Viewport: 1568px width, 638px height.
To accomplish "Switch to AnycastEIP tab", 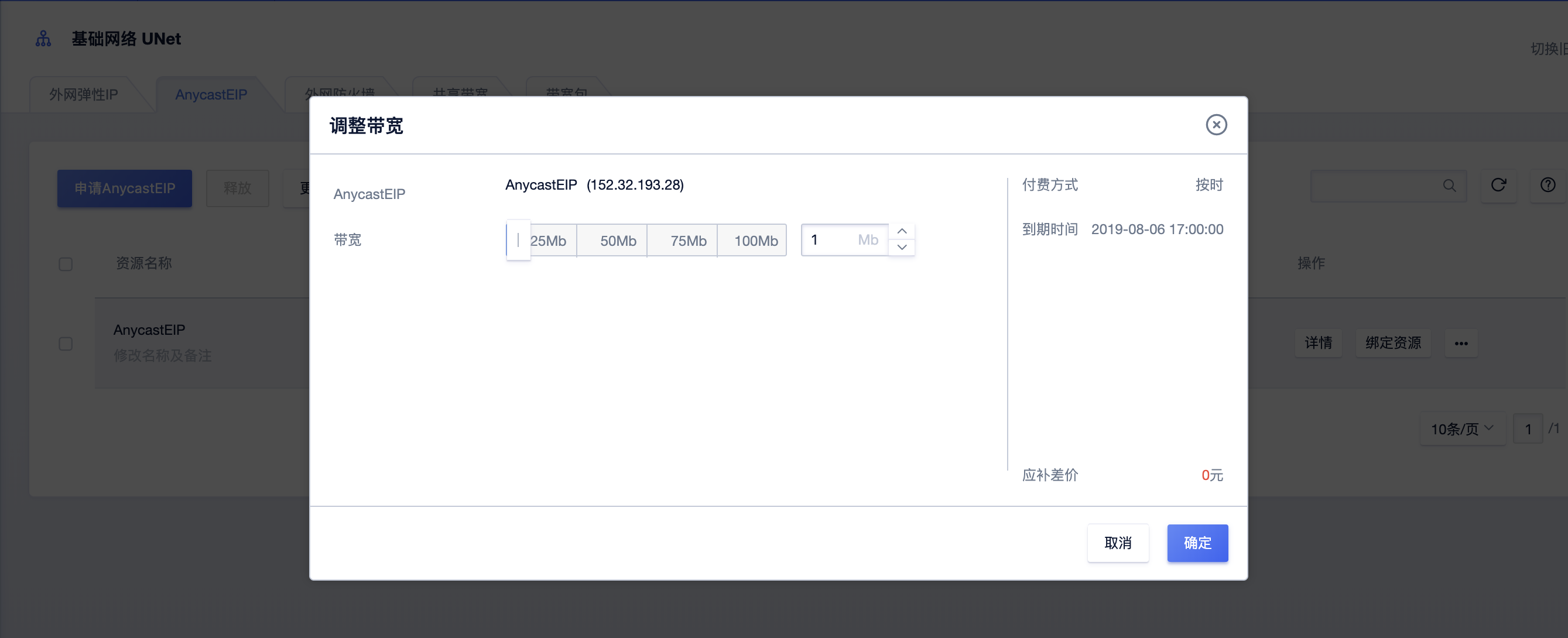I will 211,94.
